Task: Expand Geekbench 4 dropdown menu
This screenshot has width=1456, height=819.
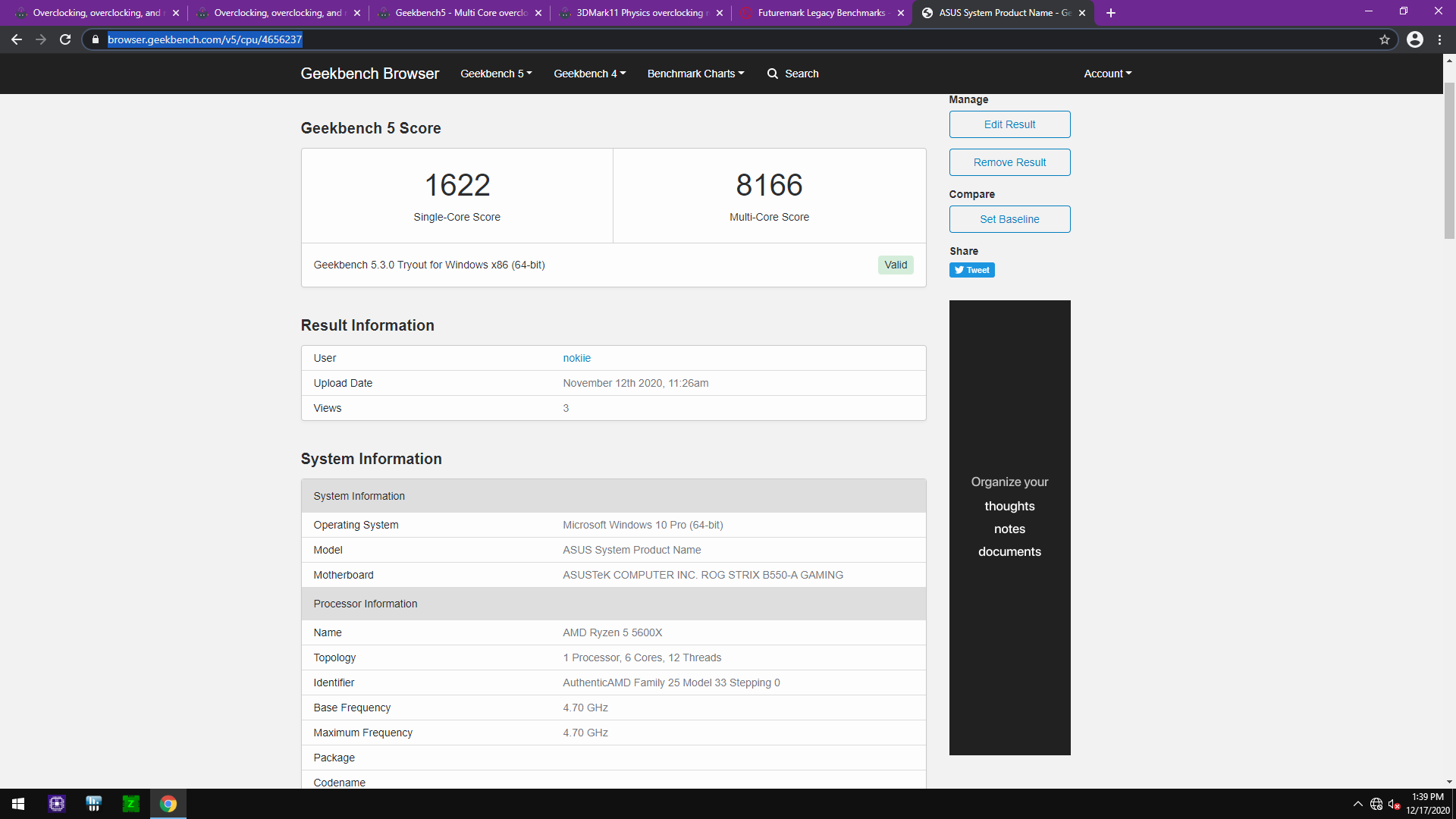Action: pyautogui.click(x=589, y=74)
